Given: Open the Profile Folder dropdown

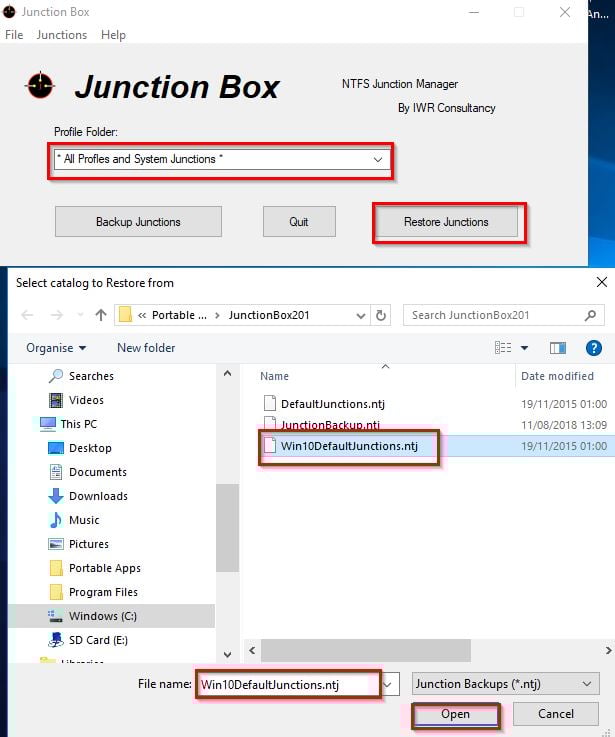Looking at the screenshot, I should point(378,159).
